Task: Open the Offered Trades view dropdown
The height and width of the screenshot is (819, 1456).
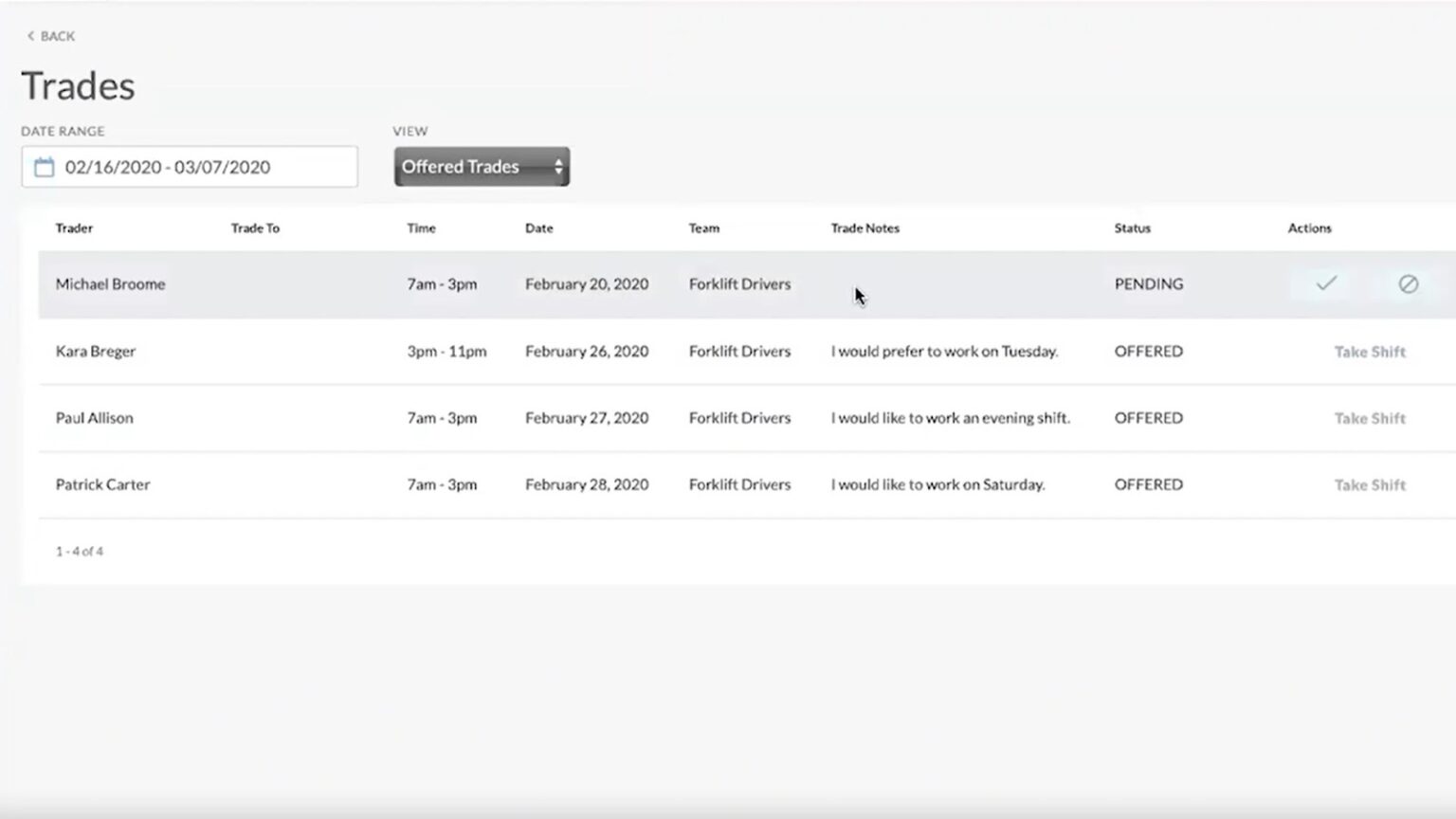Action: [482, 167]
